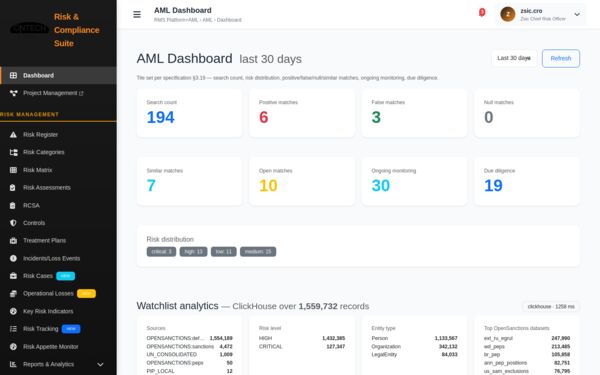
Task: Click the False matches 3 card
Action: click(414, 113)
